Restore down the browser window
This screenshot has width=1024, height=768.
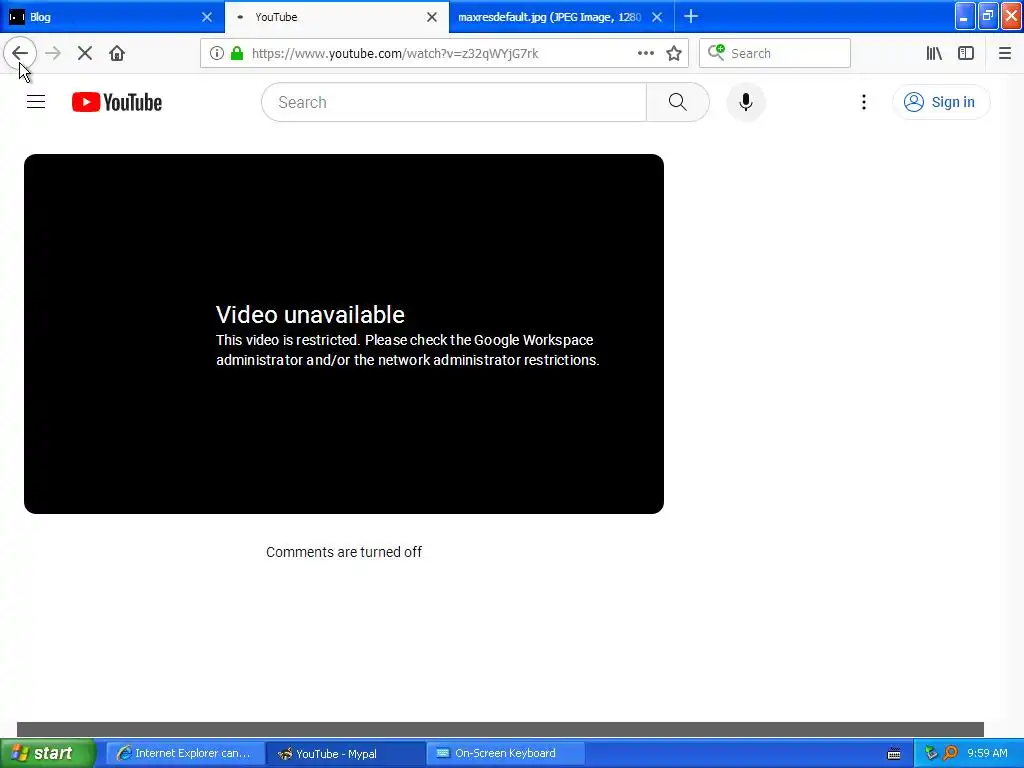(988, 16)
